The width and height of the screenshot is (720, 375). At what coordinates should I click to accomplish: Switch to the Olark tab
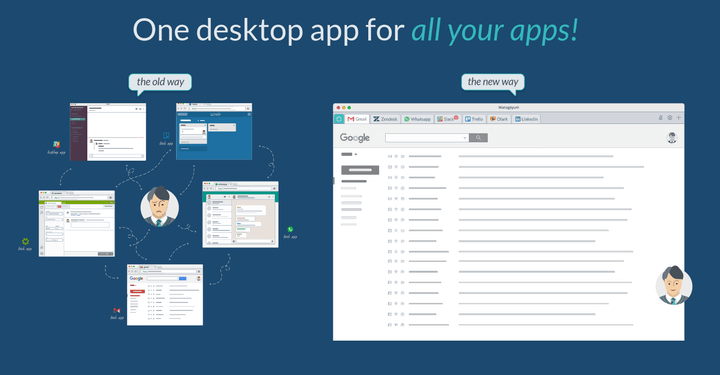(x=499, y=119)
